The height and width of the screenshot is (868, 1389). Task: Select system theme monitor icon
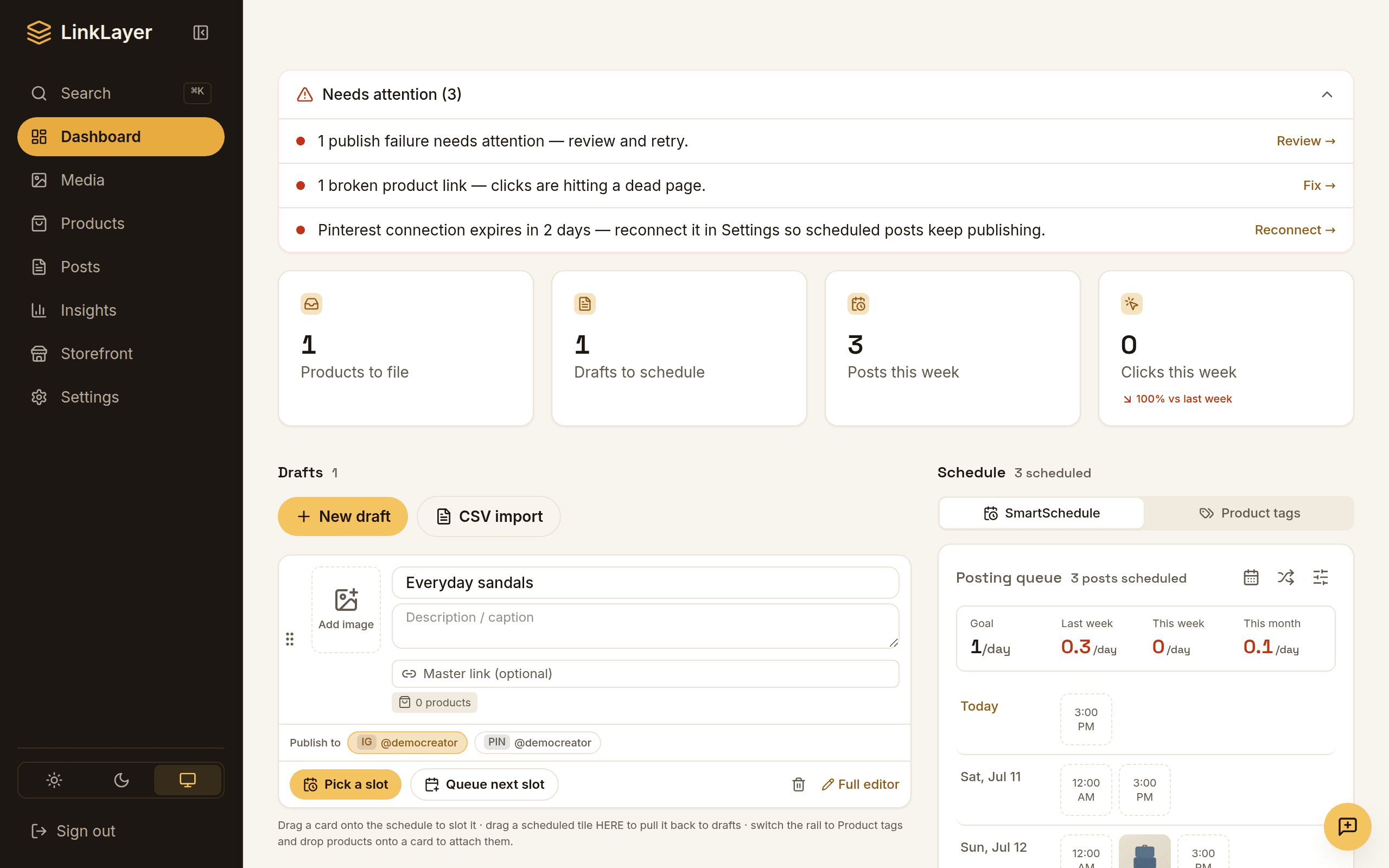[x=188, y=780]
